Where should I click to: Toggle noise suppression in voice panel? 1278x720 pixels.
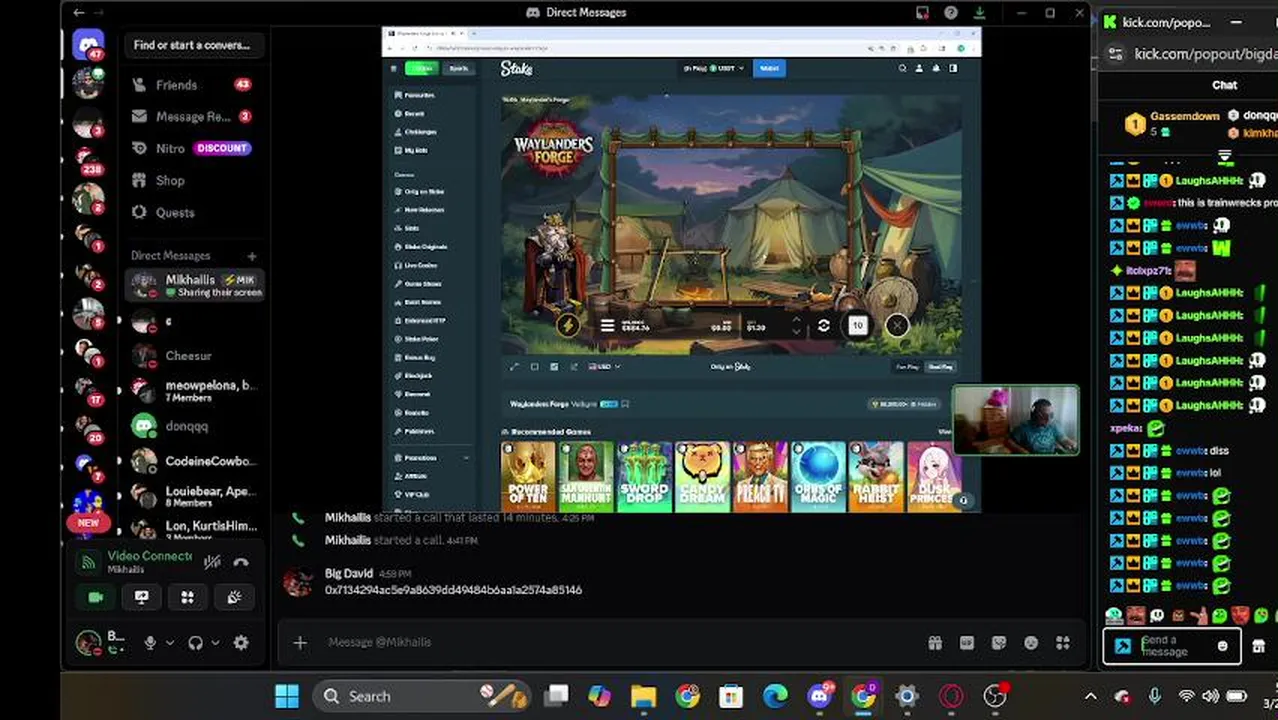pyautogui.click(x=212, y=562)
